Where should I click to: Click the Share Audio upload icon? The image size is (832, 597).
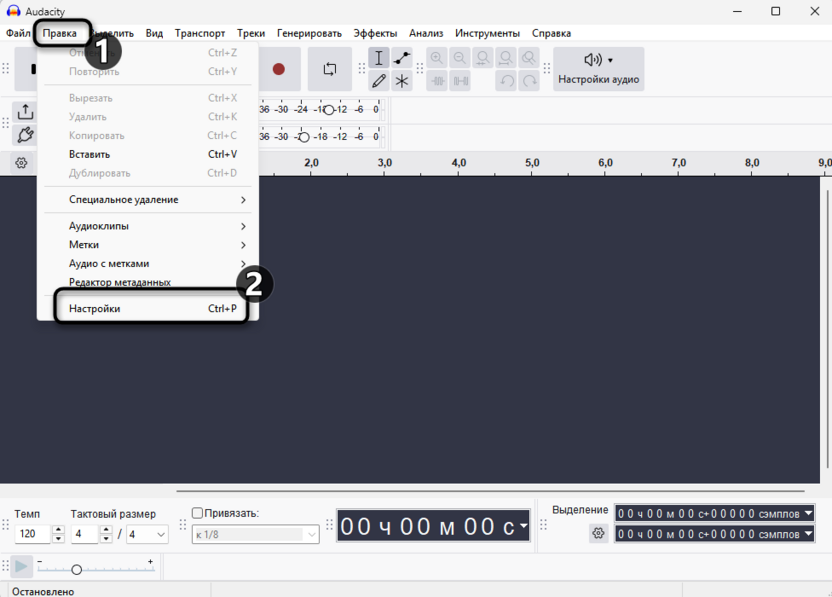[x=25, y=112]
